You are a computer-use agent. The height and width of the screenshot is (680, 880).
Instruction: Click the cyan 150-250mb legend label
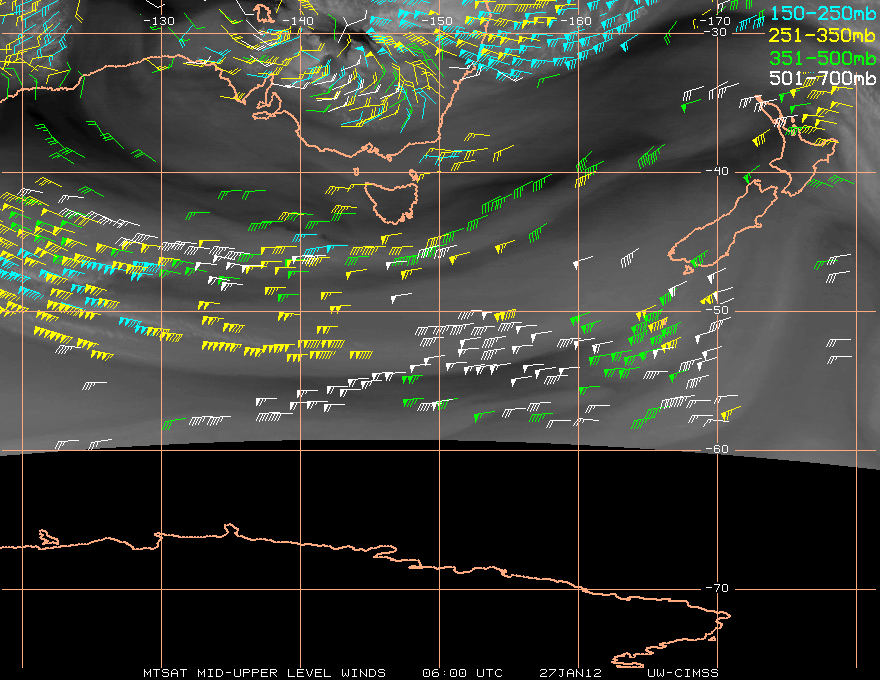823,13
